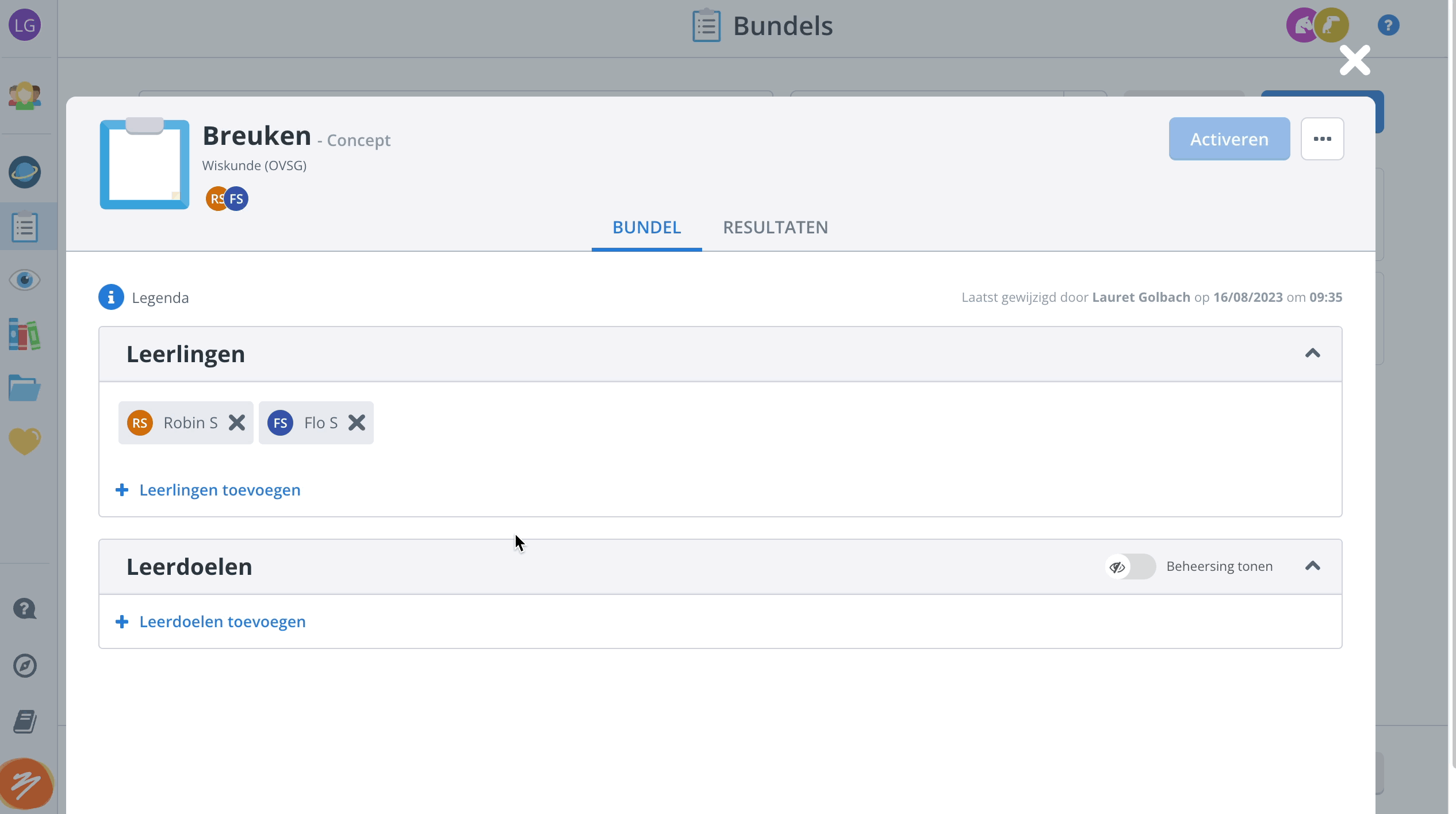This screenshot has width=1456, height=814.
Task: Click the help question mark icon
Action: [x=1389, y=25]
